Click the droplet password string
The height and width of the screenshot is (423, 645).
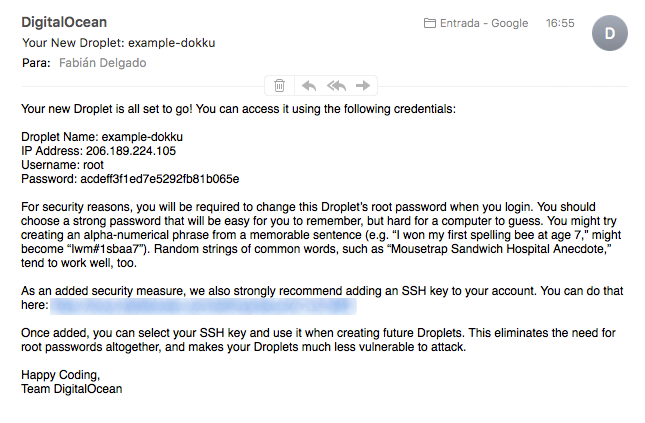coord(160,179)
